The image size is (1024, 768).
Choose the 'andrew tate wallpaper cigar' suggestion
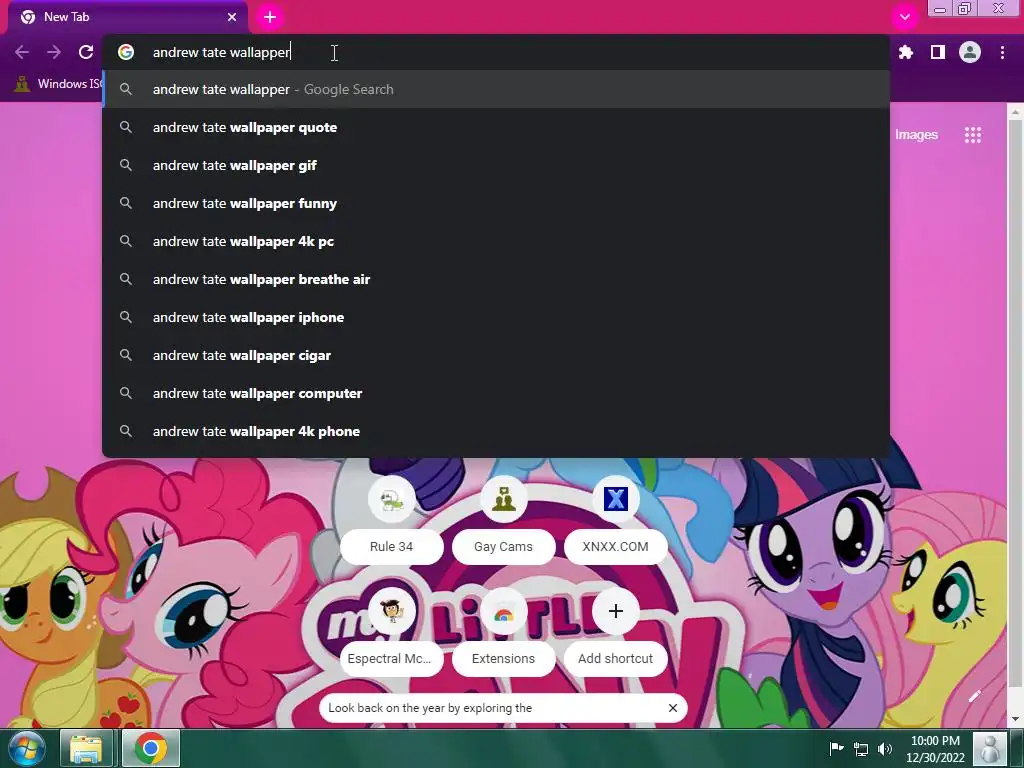coord(496,355)
